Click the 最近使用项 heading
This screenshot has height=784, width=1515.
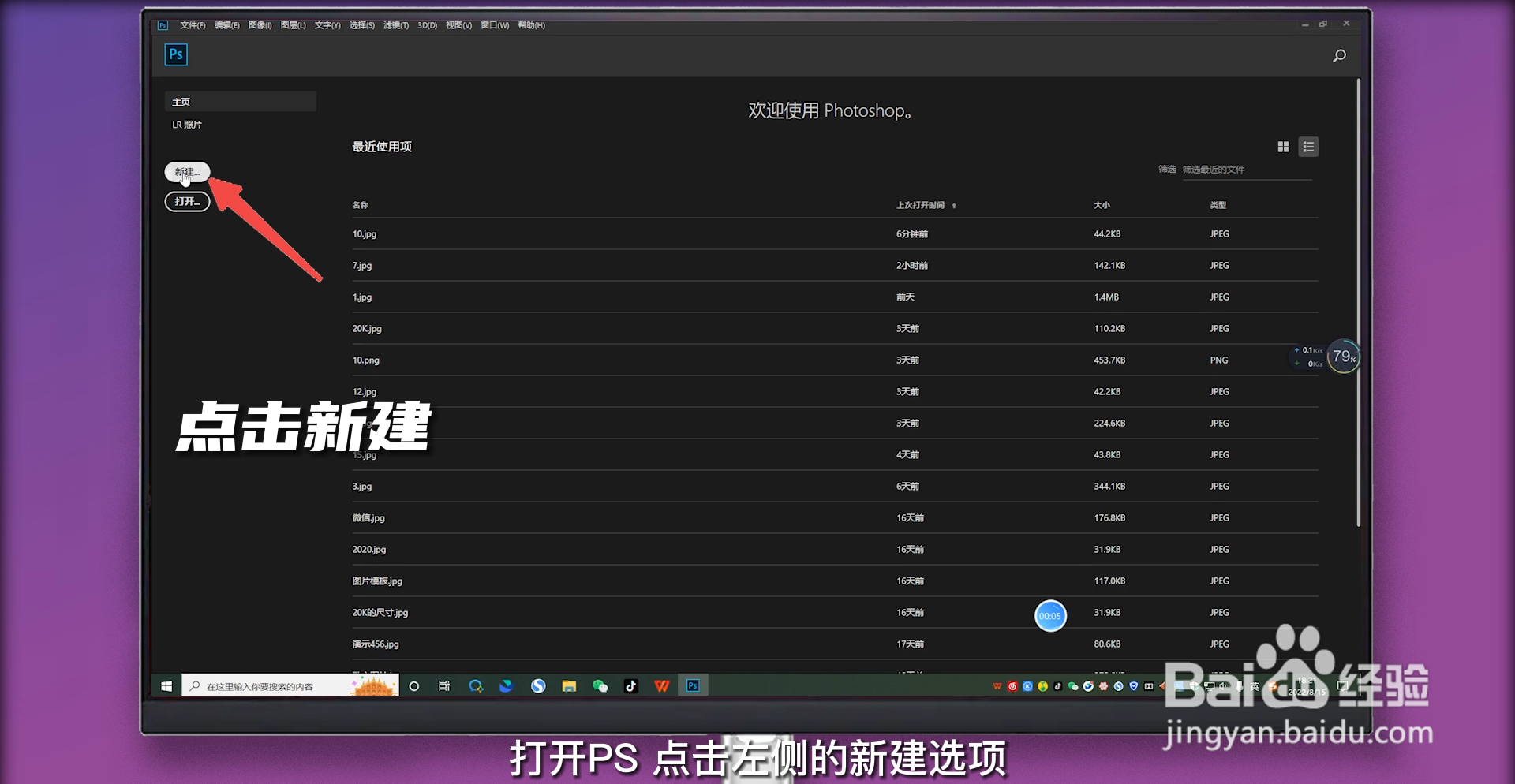[x=382, y=147]
